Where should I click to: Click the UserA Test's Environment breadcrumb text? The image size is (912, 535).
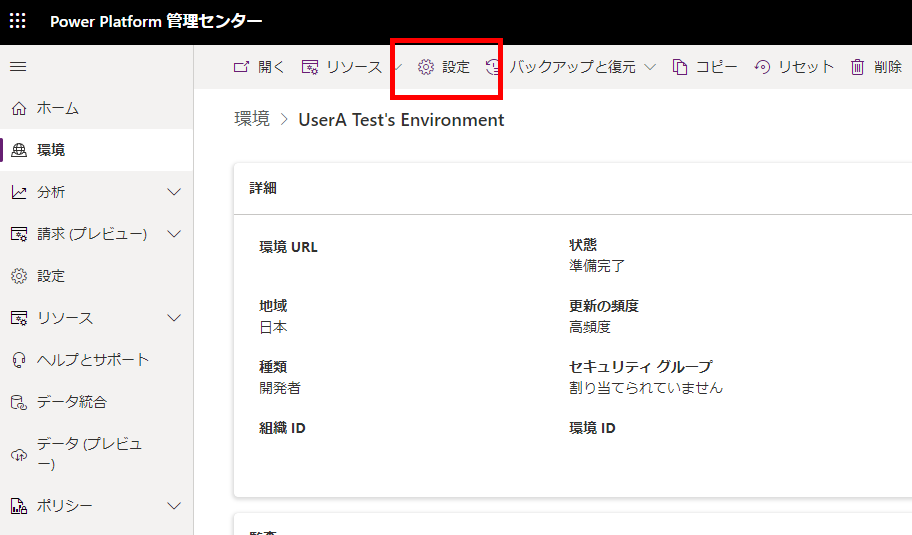tap(401, 120)
